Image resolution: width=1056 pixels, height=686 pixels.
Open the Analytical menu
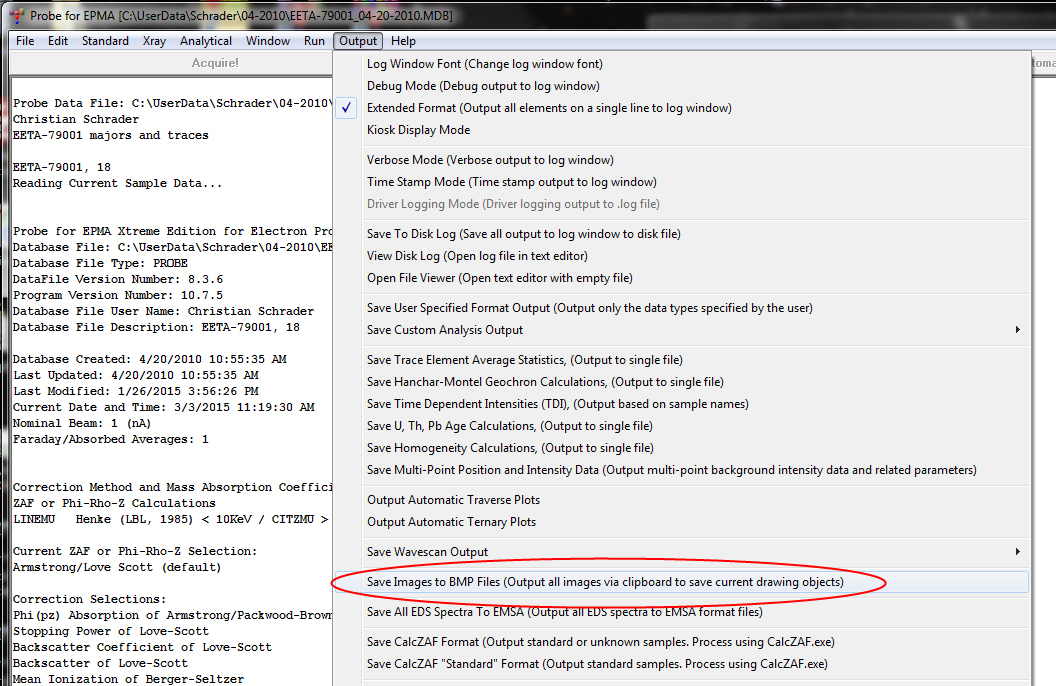[x=206, y=41]
